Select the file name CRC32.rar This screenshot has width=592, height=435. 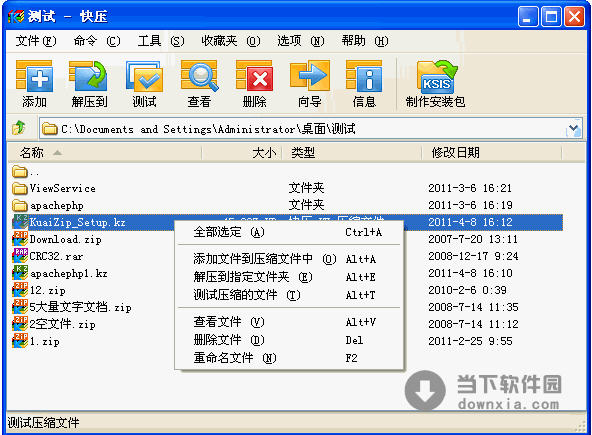point(56,256)
